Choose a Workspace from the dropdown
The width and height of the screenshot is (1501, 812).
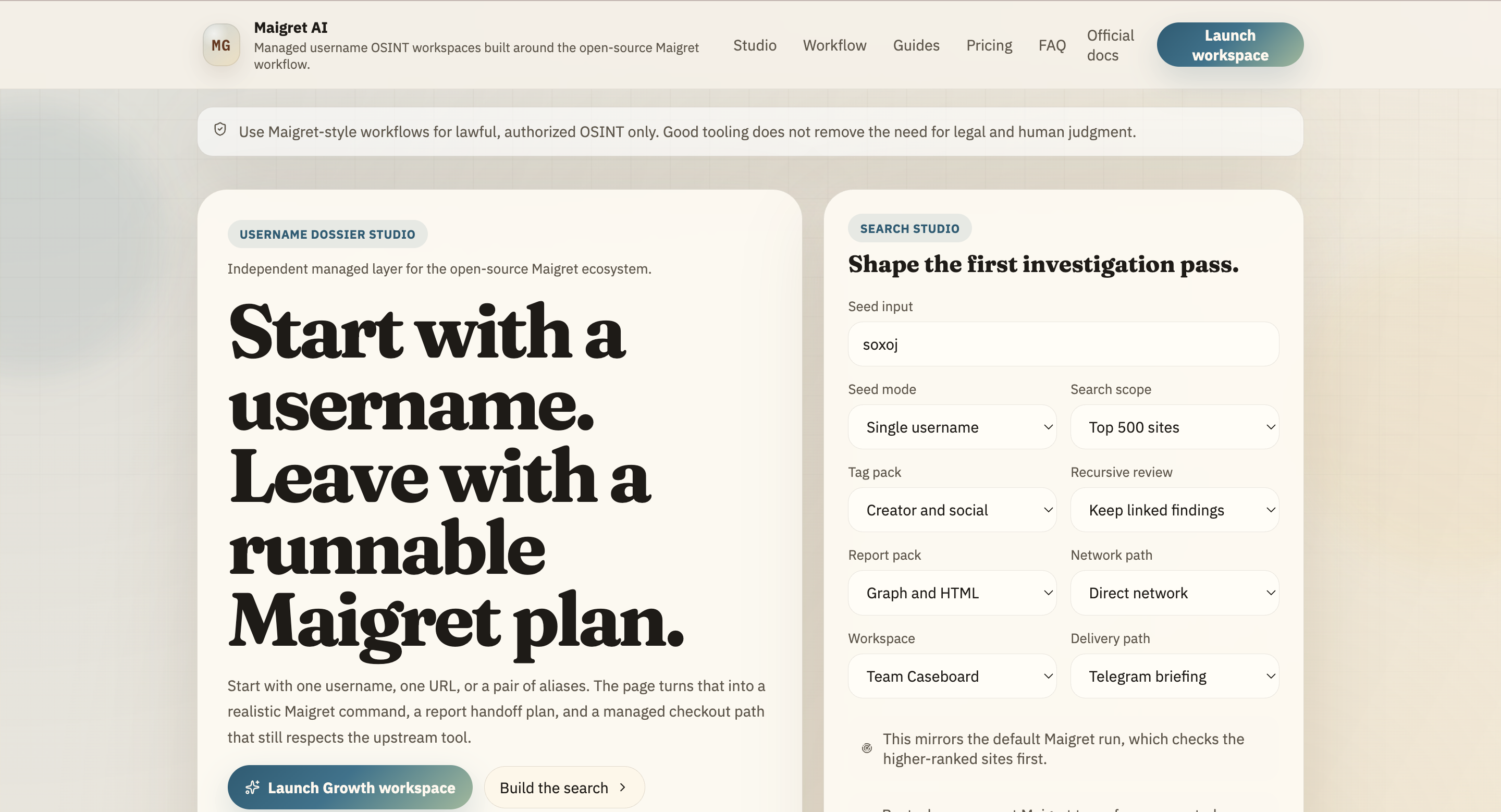pyautogui.click(x=952, y=676)
